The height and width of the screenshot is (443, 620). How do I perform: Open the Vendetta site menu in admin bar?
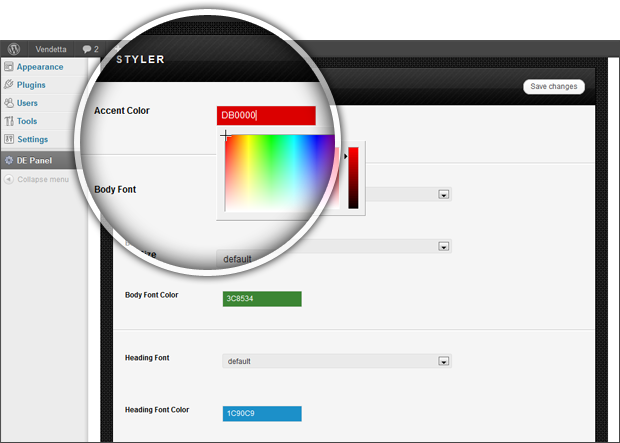click(x=51, y=48)
